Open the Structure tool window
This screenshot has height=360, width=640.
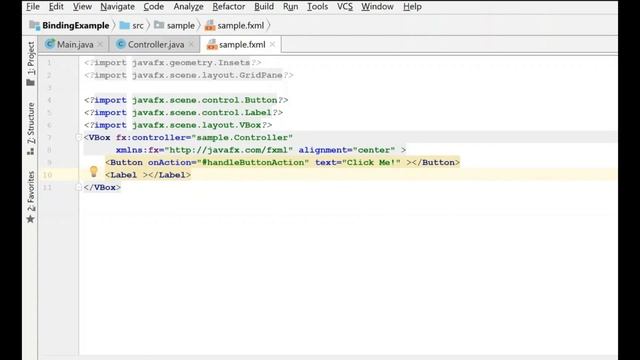coord(31,128)
